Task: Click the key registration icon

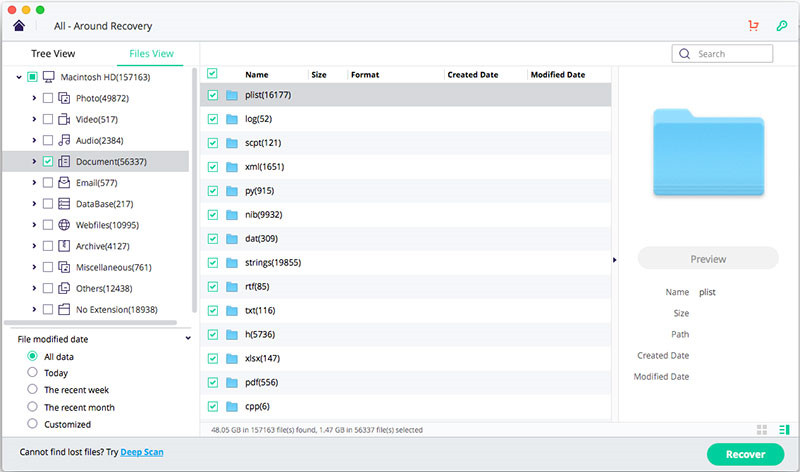Action: [781, 25]
